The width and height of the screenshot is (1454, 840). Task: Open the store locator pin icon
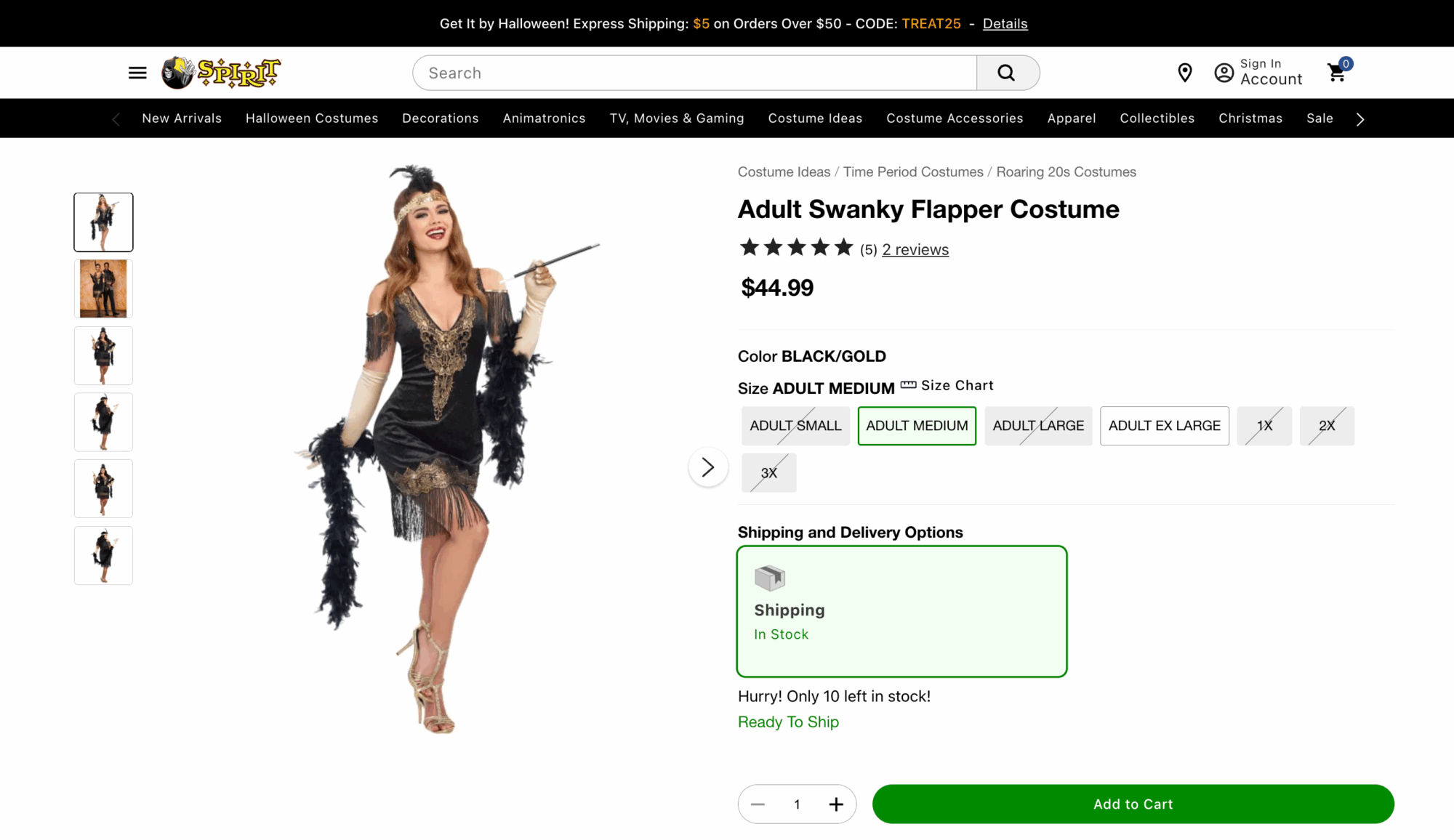click(1185, 73)
